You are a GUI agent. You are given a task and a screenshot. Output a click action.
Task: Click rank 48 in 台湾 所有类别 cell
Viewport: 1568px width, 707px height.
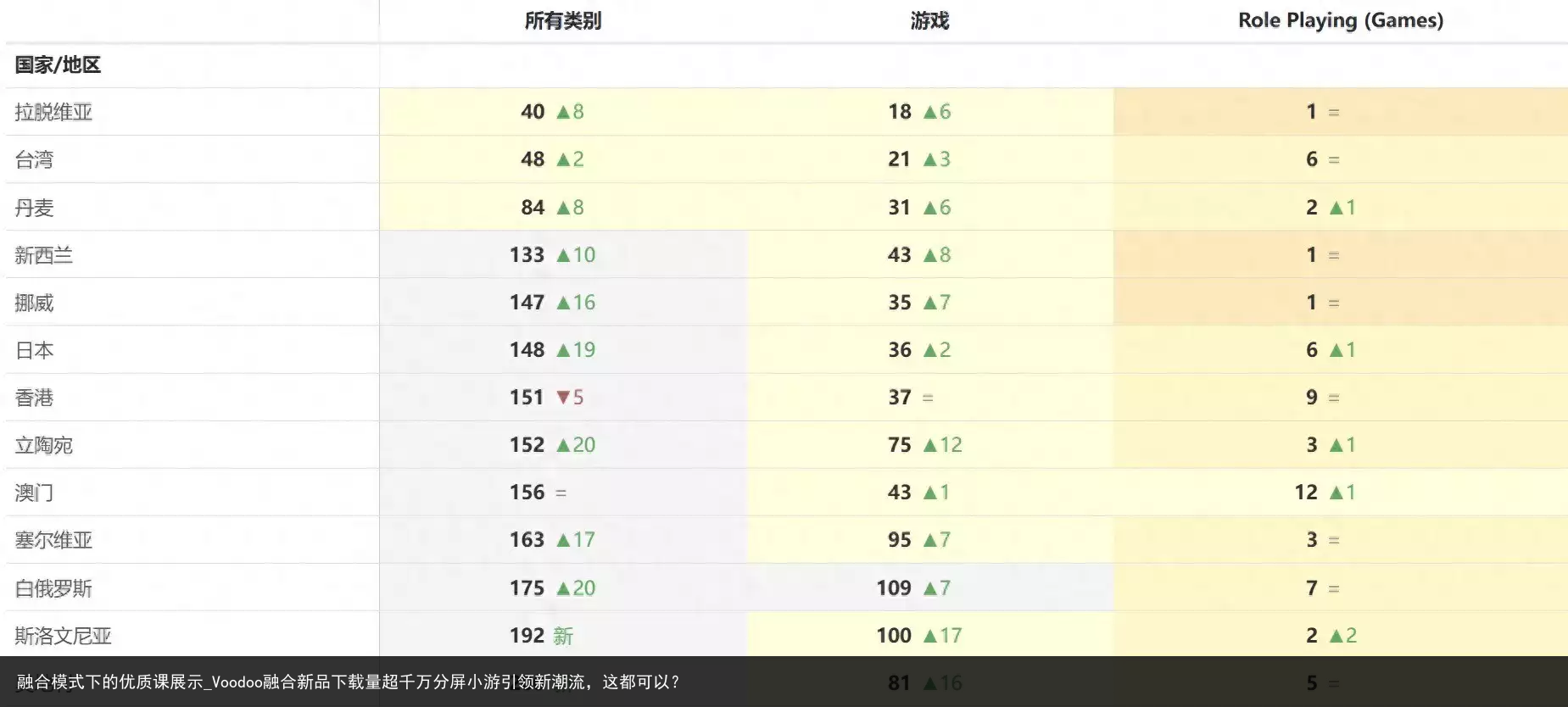pyautogui.click(x=533, y=159)
